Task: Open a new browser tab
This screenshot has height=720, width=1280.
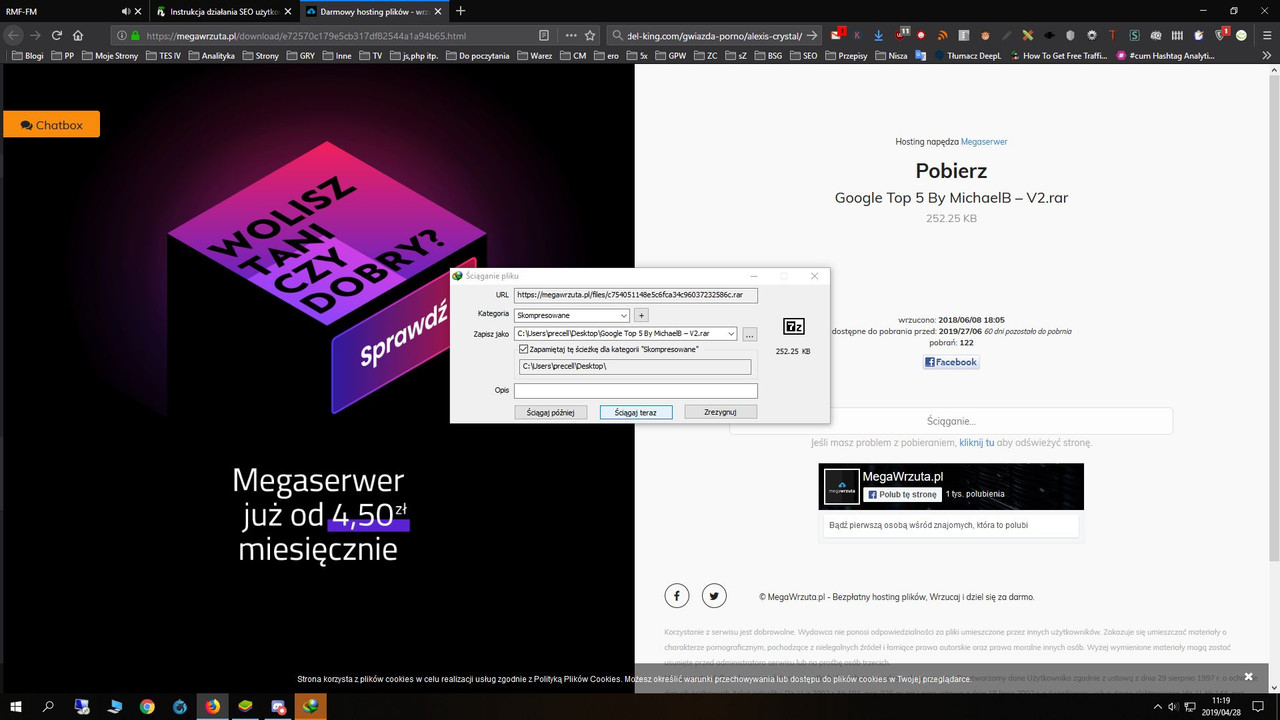Action: click(460, 11)
